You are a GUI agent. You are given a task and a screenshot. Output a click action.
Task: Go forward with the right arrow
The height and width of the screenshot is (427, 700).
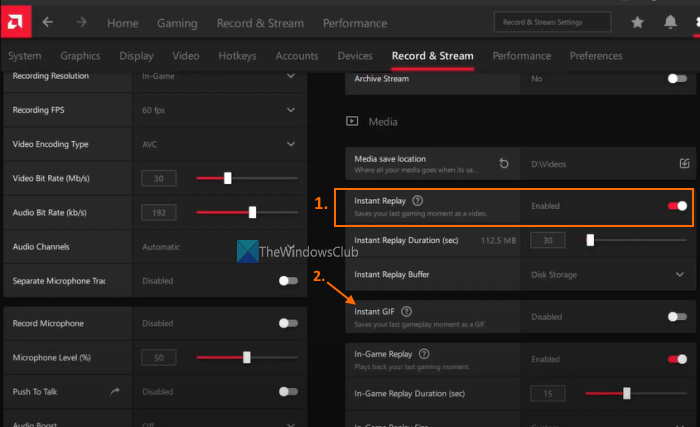click(81, 22)
